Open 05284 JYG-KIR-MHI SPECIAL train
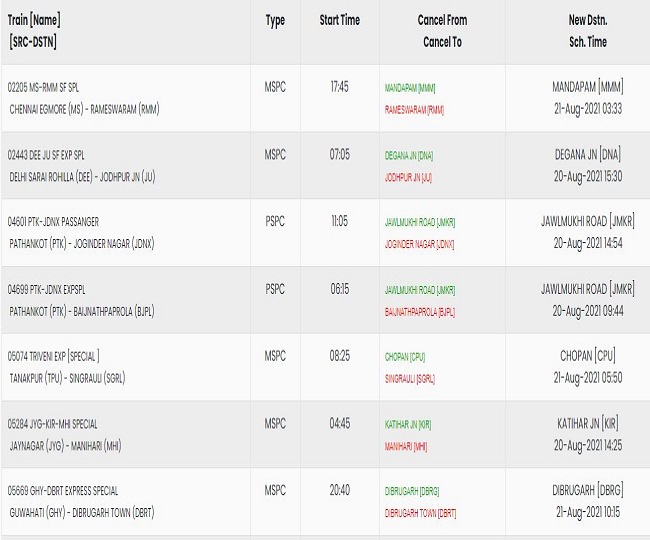This screenshot has height=540, width=650. click(53, 424)
